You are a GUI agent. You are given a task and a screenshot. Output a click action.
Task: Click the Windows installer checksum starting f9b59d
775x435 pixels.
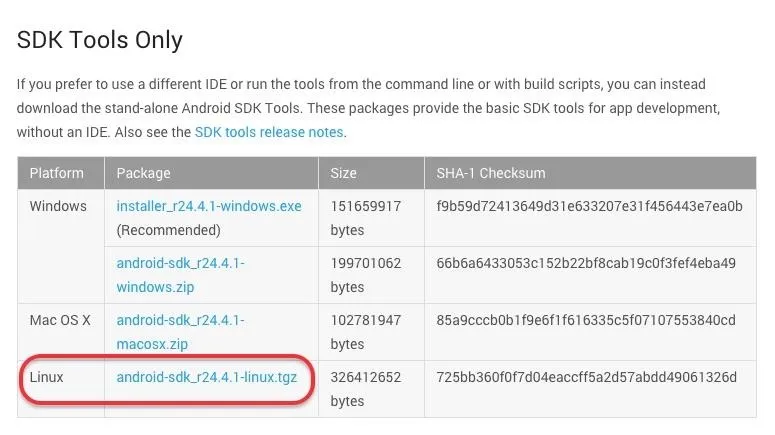pos(589,206)
